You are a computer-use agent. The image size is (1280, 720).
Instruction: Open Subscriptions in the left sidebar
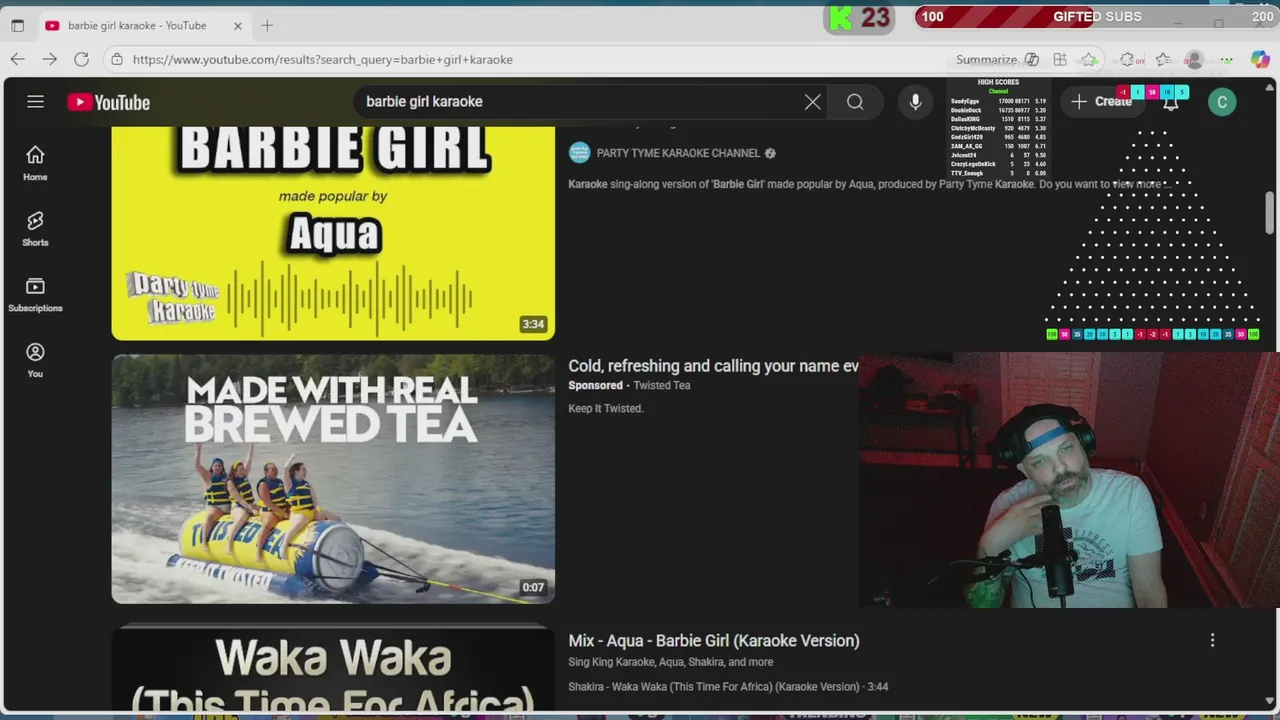point(35,295)
